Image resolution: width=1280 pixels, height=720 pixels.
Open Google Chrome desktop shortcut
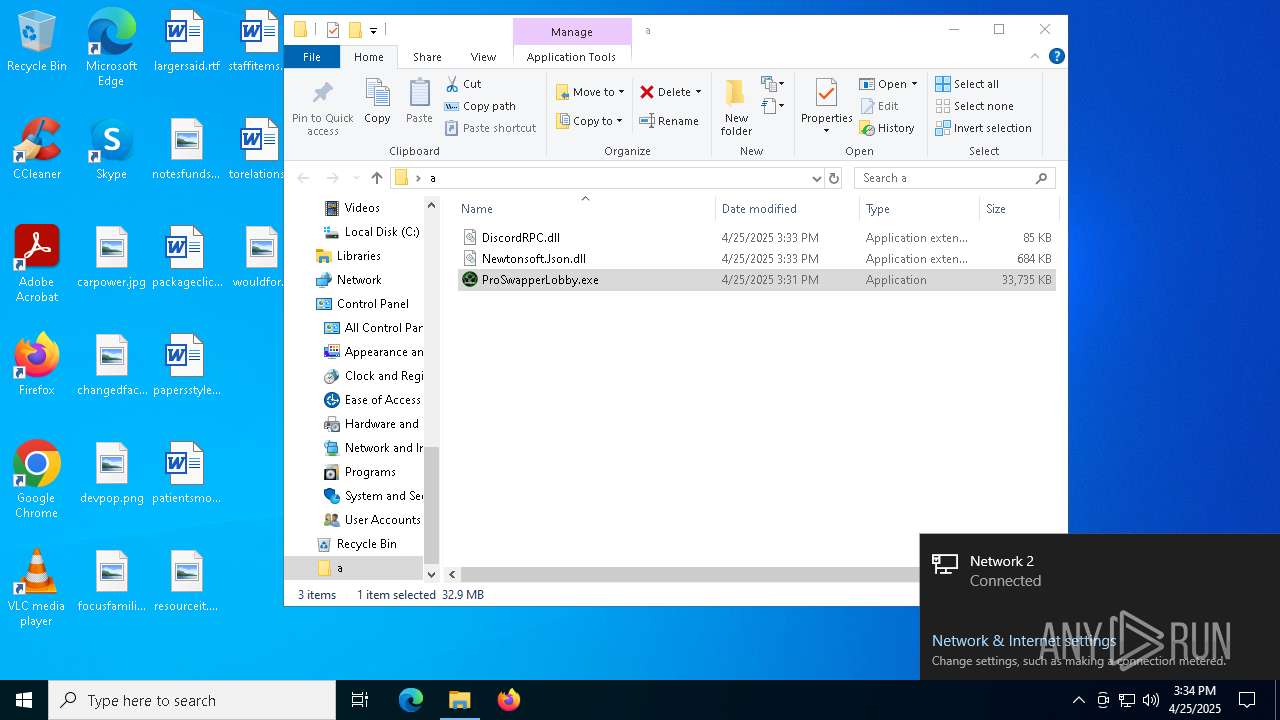pyautogui.click(x=37, y=481)
